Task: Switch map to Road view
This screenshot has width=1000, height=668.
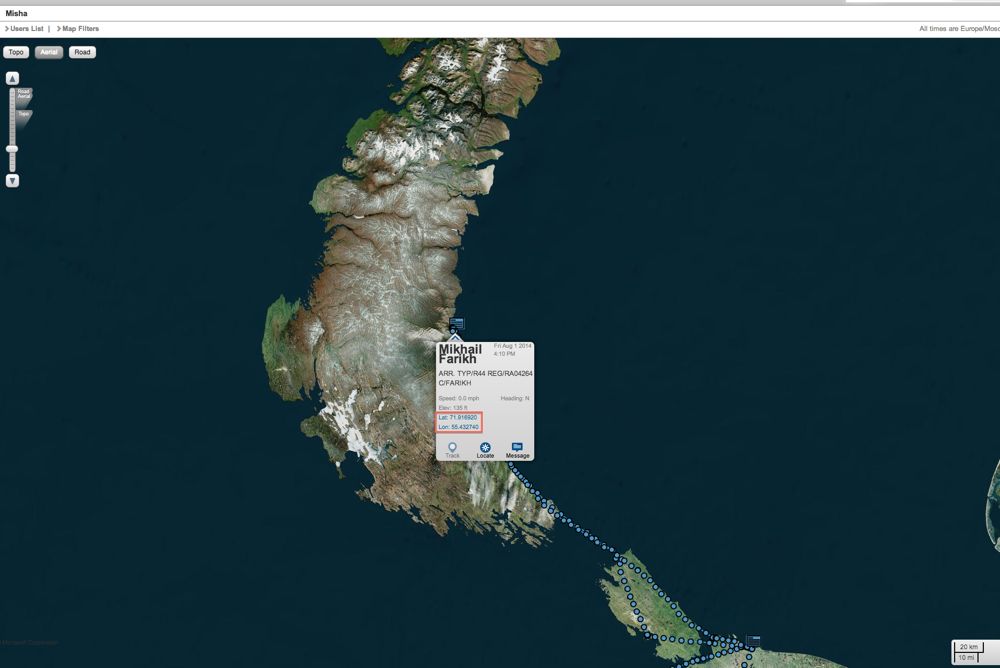Action: pyautogui.click(x=82, y=52)
